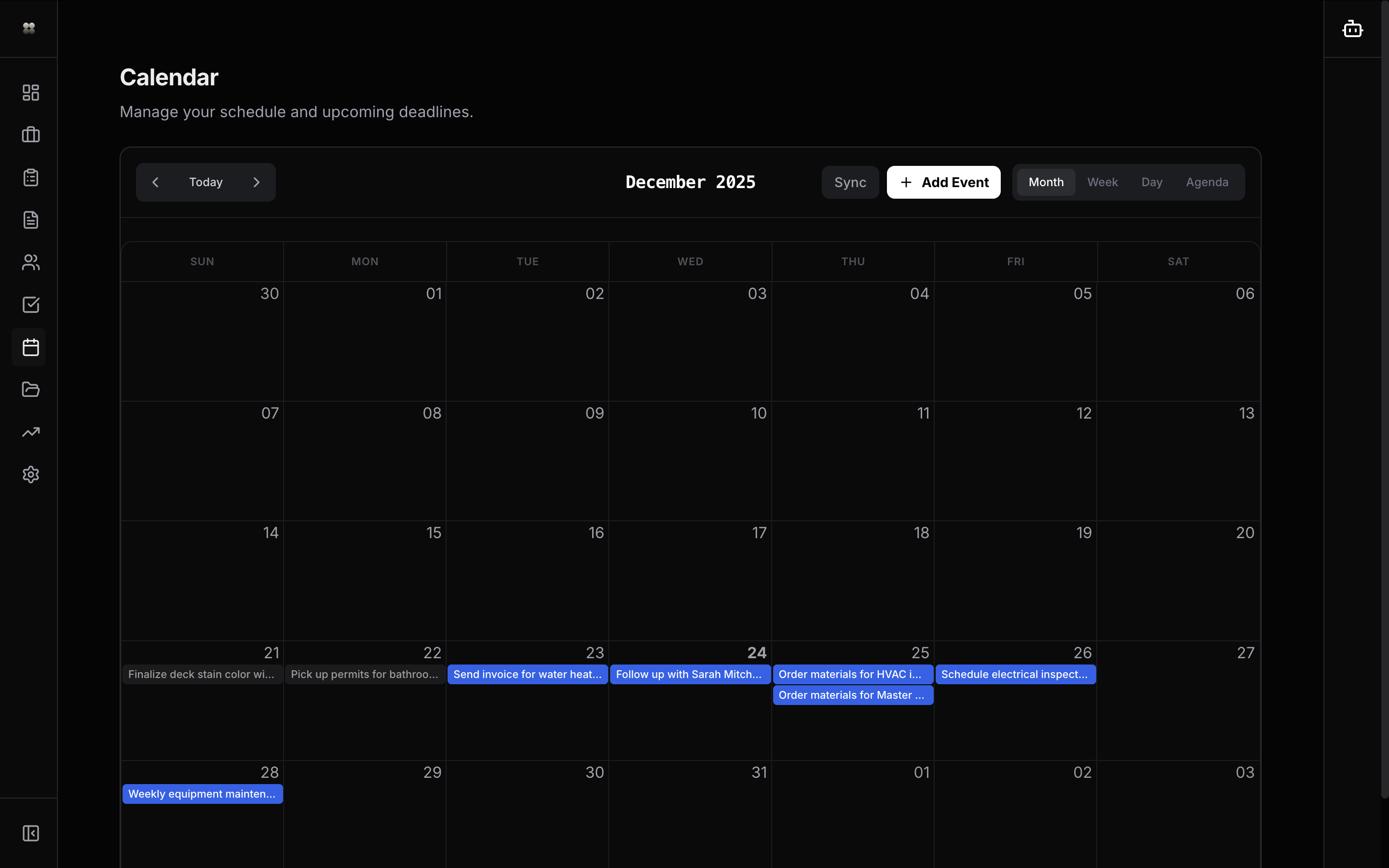
Task: Open the folder icon in sidebar
Action: point(30,390)
